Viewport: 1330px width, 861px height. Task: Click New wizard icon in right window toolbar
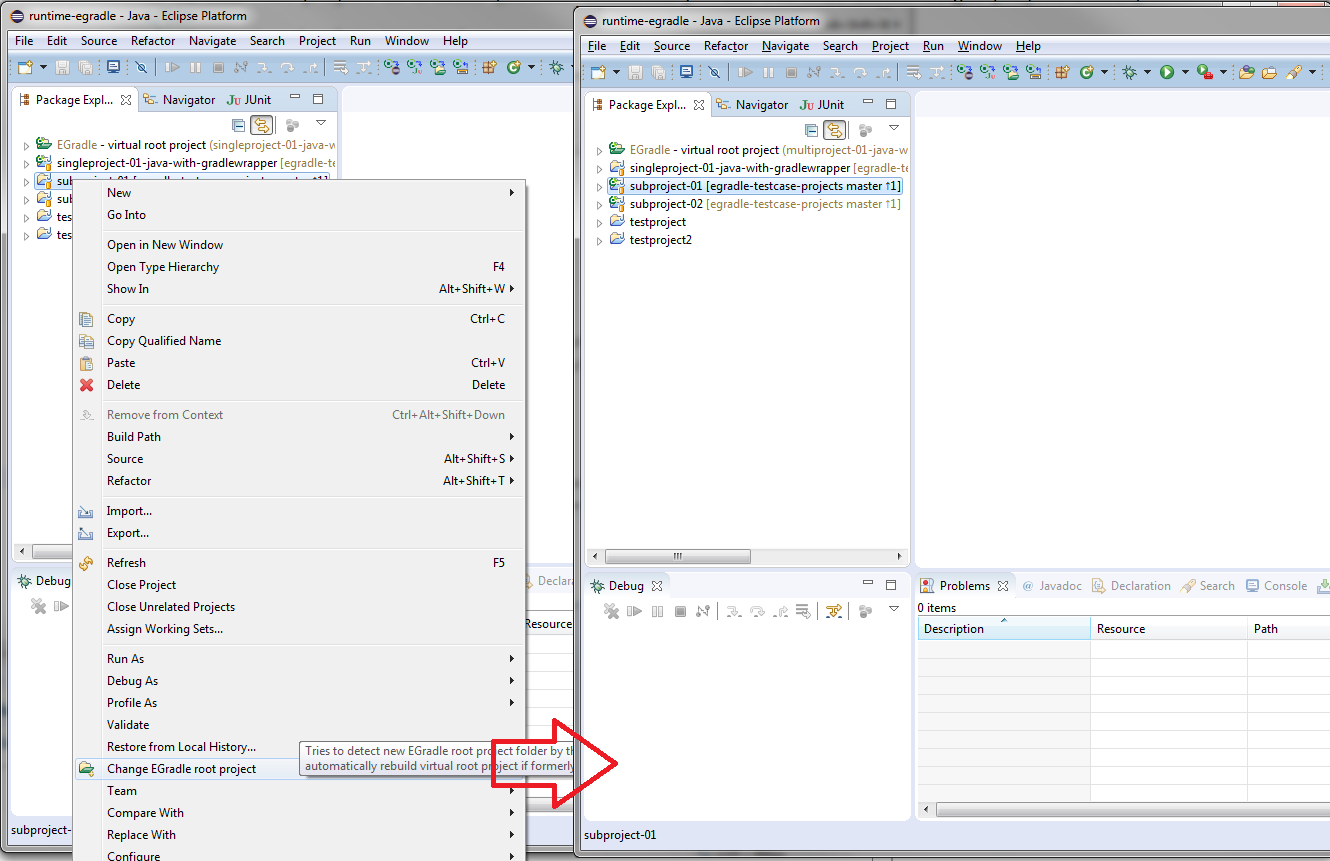point(598,72)
